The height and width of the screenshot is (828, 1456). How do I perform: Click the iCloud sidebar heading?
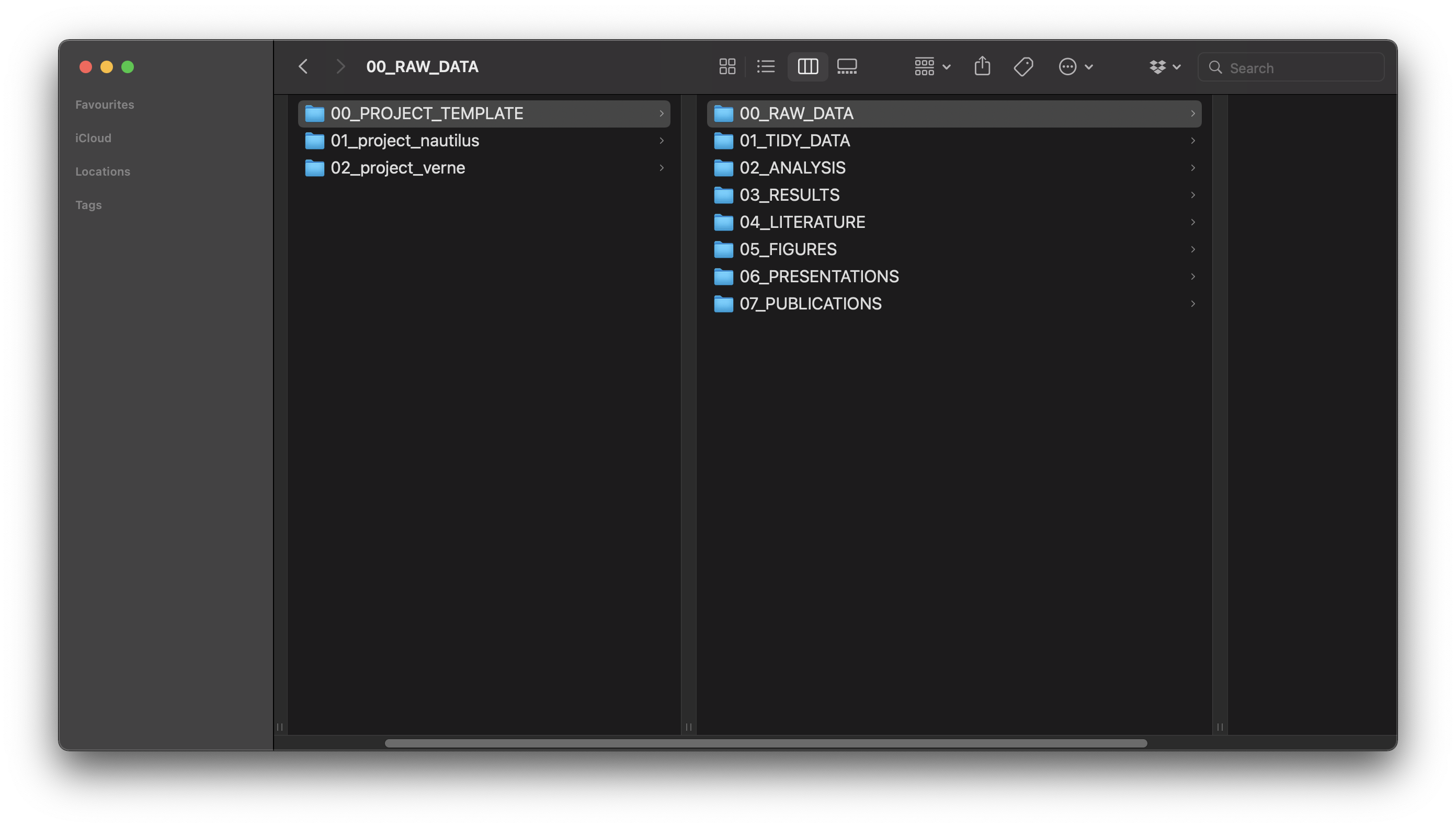tap(93, 138)
